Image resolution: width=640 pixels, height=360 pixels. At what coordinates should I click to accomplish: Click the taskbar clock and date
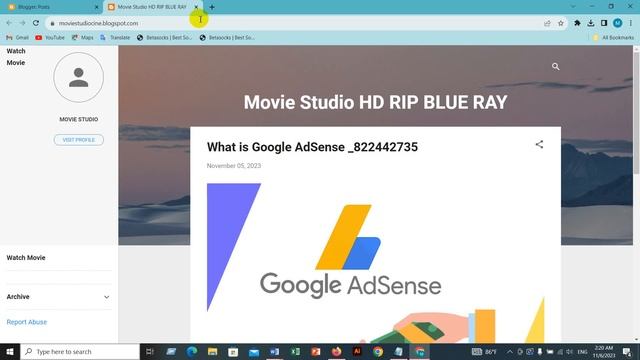(604, 351)
